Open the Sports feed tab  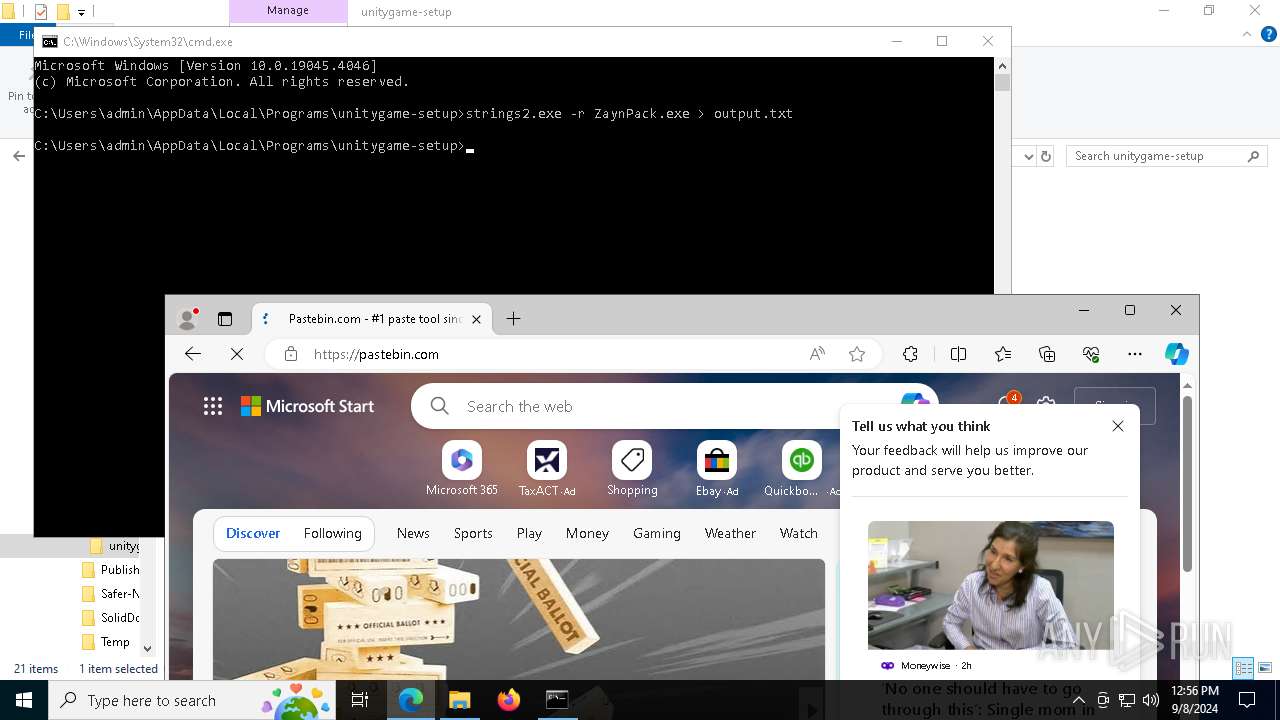click(473, 533)
